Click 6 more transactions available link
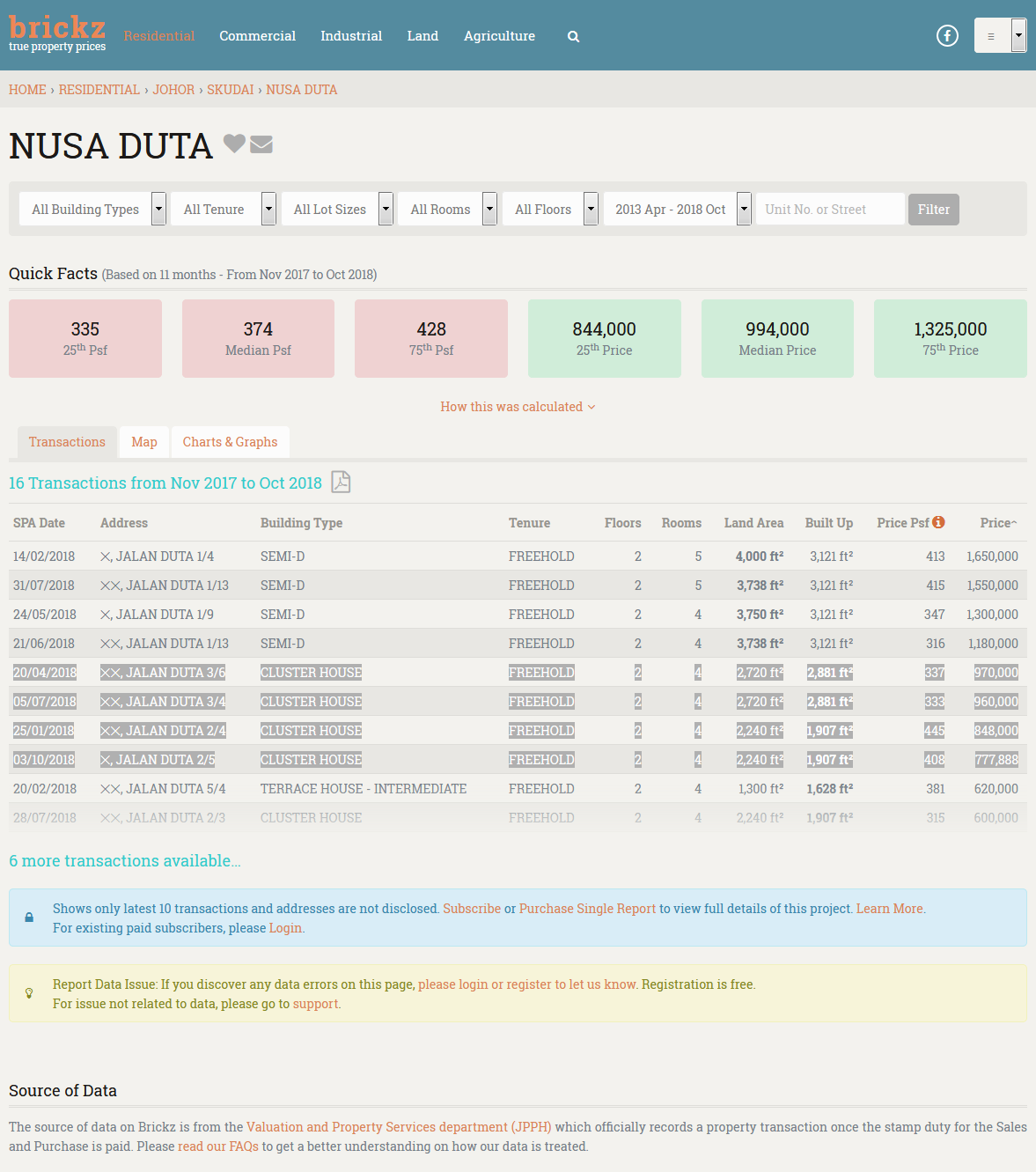The image size is (1036, 1172). point(125,861)
